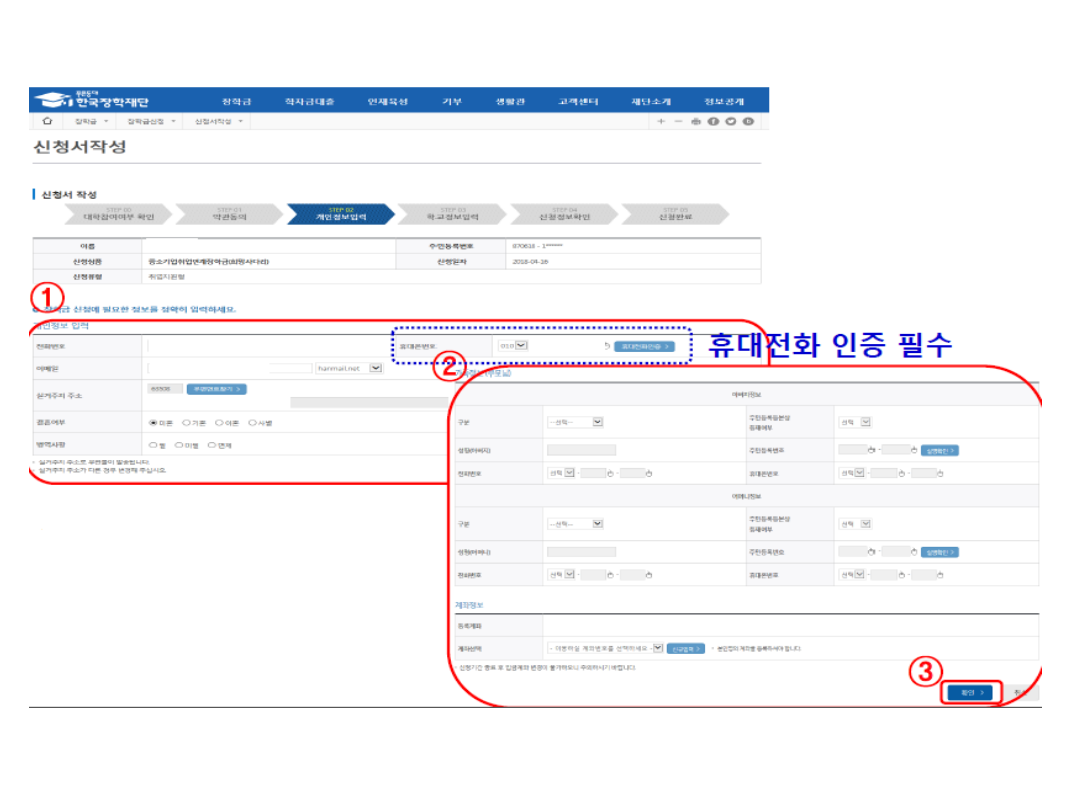The height and width of the screenshot is (810, 1080).
Task: Click the print icon in top toolbar
Action: (x=696, y=121)
